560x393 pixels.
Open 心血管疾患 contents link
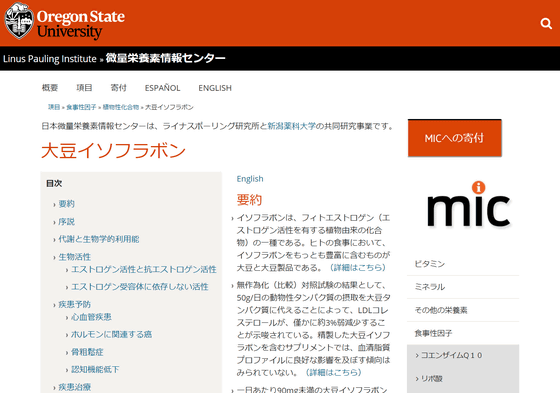[91, 317]
